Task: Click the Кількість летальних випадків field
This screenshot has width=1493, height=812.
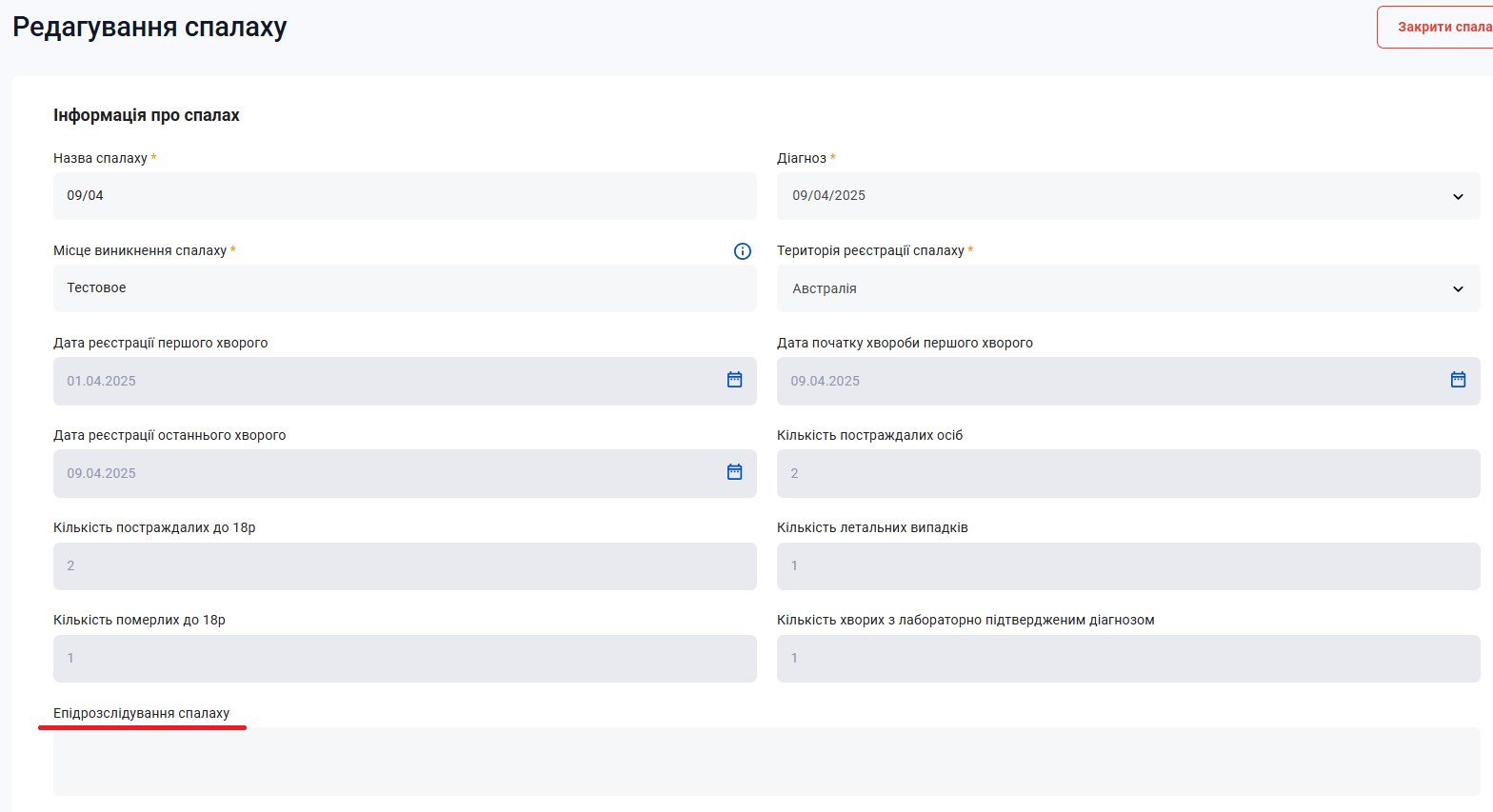Action: pos(1128,566)
